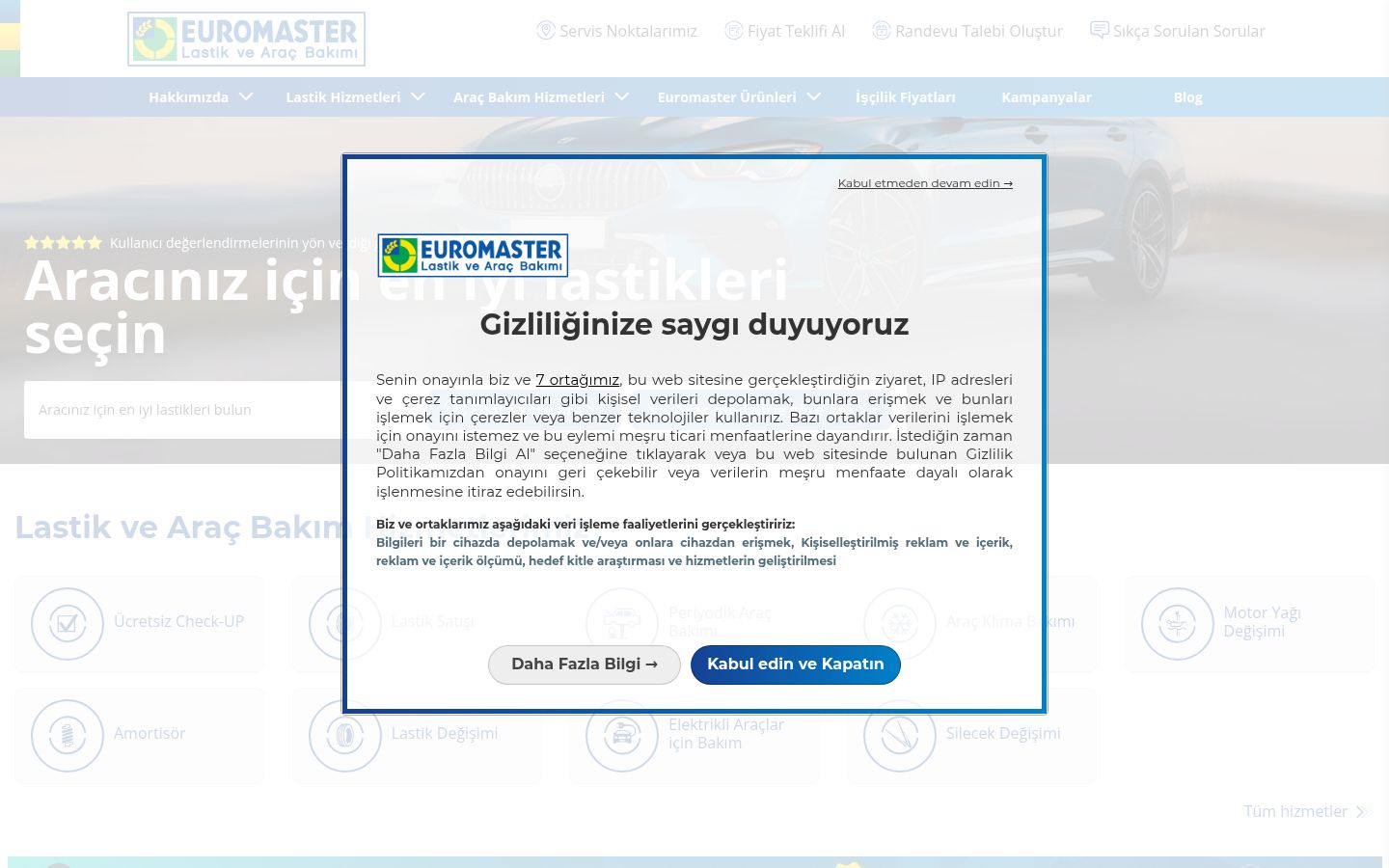Click the Silecek Değişimi card label
This screenshot has width=1389, height=868.
[1003, 734]
